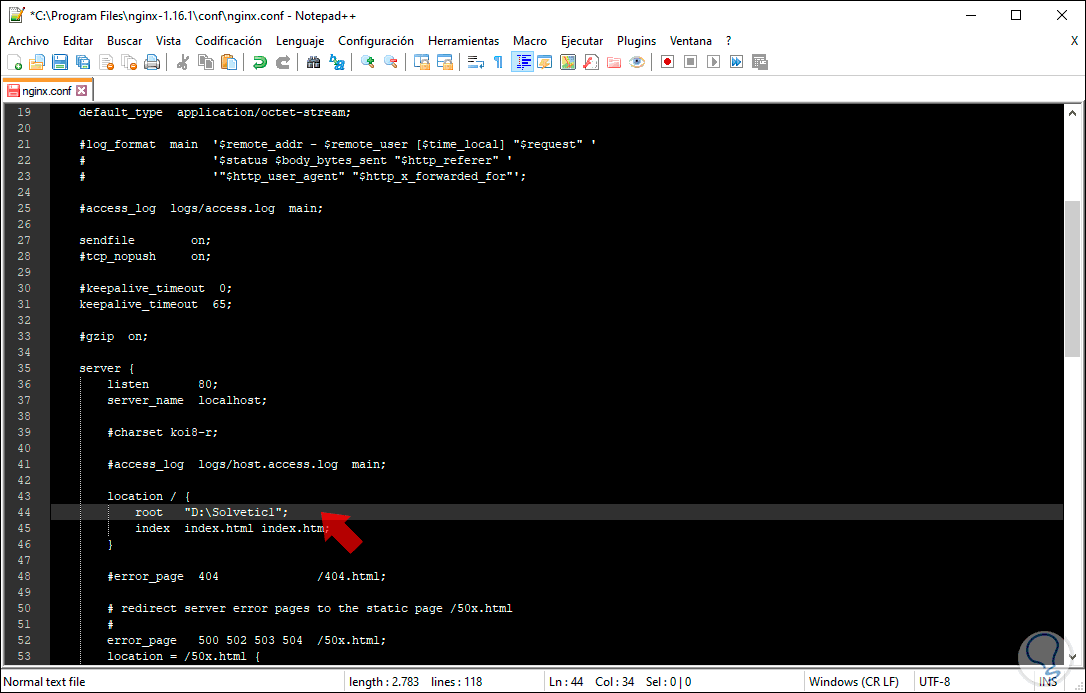This screenshot has width=1086, height=693.
Task: Open the Vista menu
Action: tap(168, 41)
